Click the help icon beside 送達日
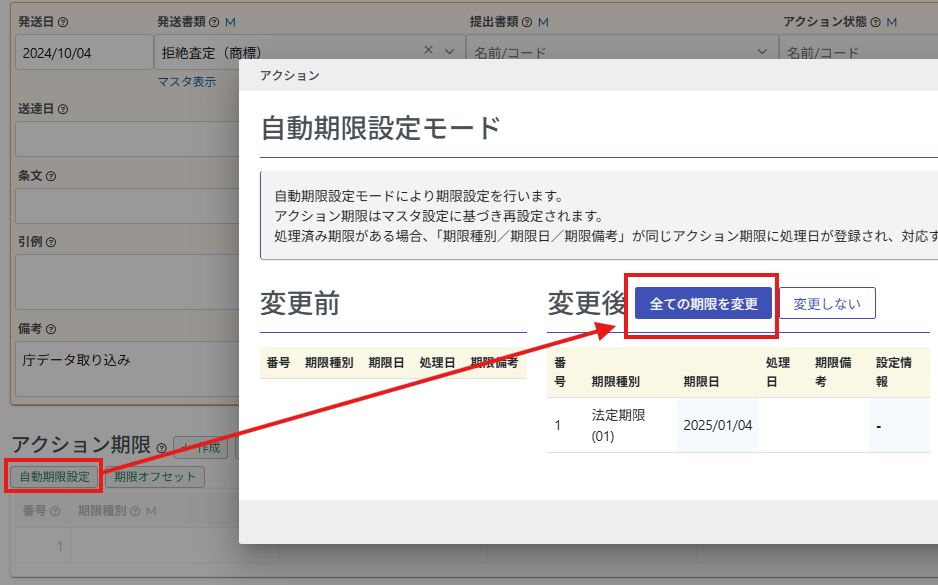Viewport: 938px width, 585px height. pos(63,108)
